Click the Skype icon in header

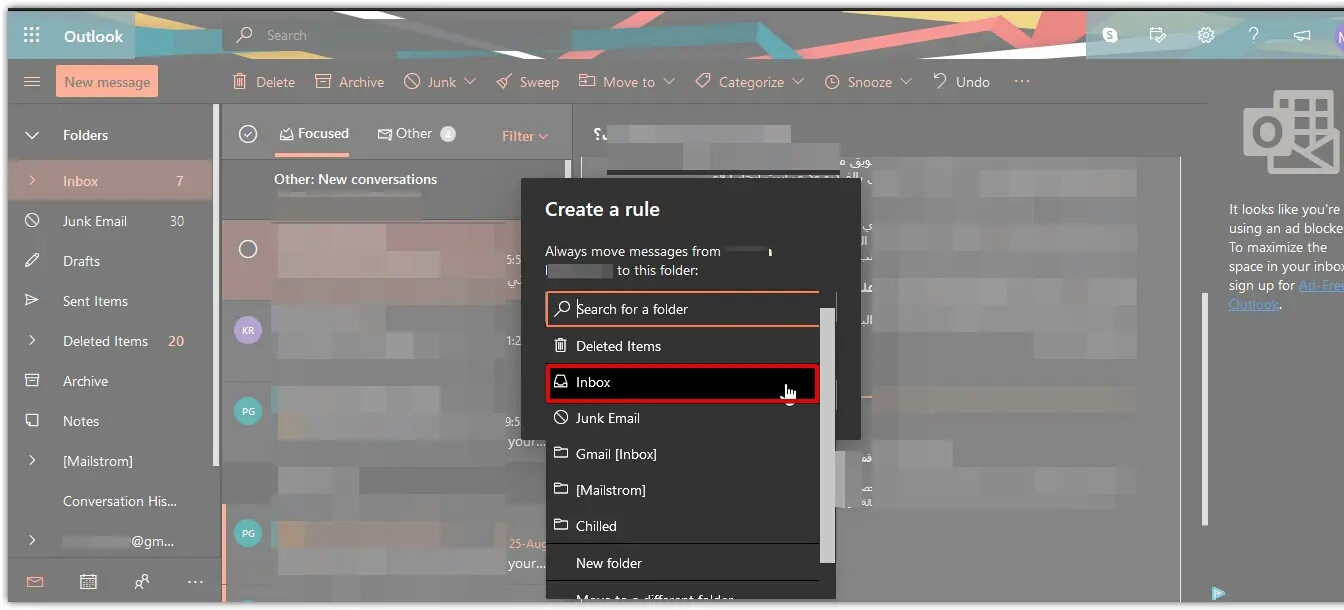tap(1109, 35)
